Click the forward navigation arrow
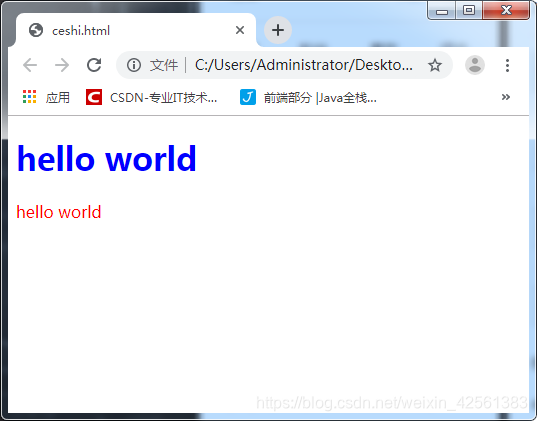The image size is (537, 421). (62, 65)
